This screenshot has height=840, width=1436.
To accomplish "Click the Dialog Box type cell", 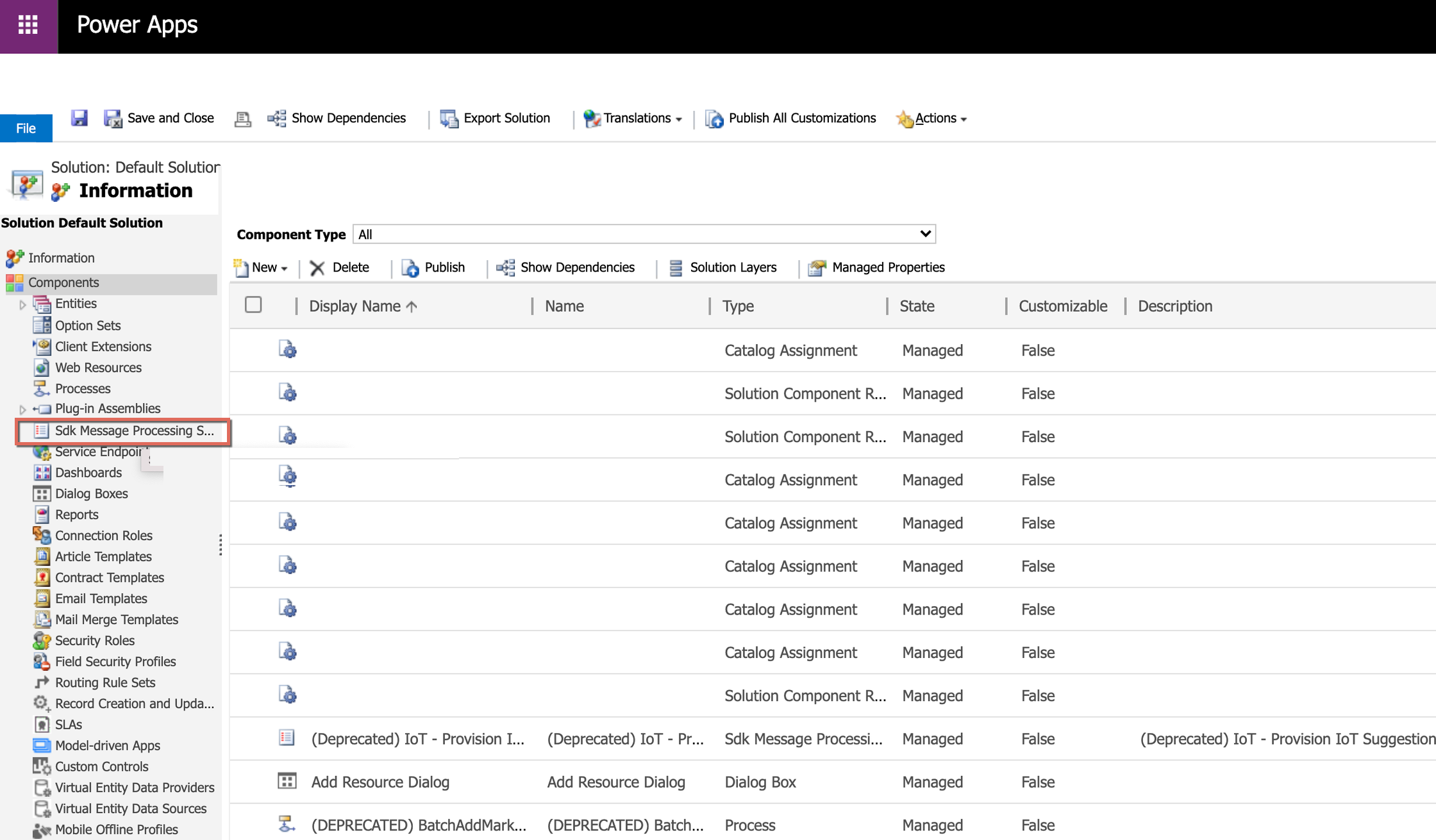I will [760, 782].
